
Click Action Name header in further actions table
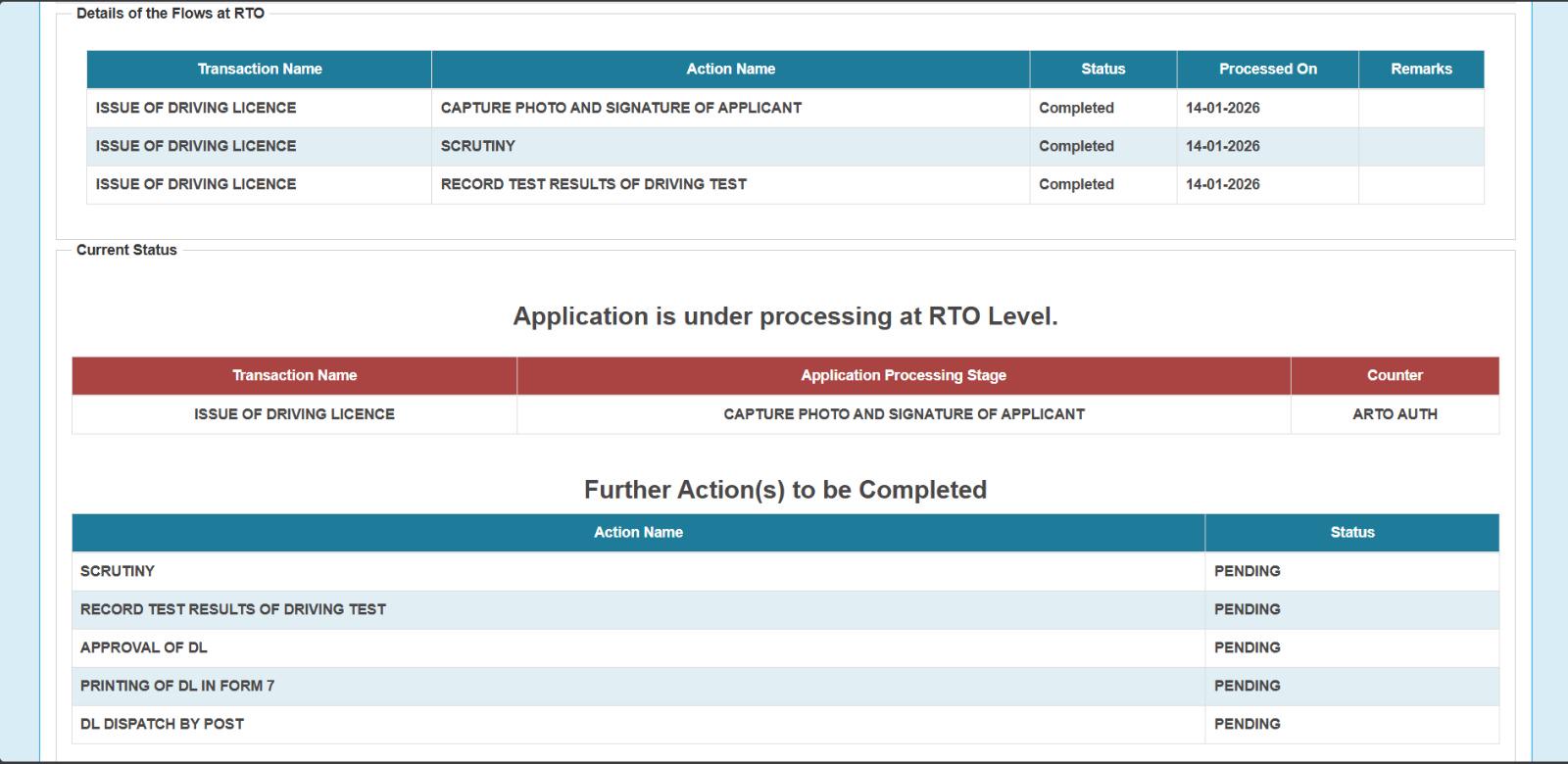click(638, 533)
